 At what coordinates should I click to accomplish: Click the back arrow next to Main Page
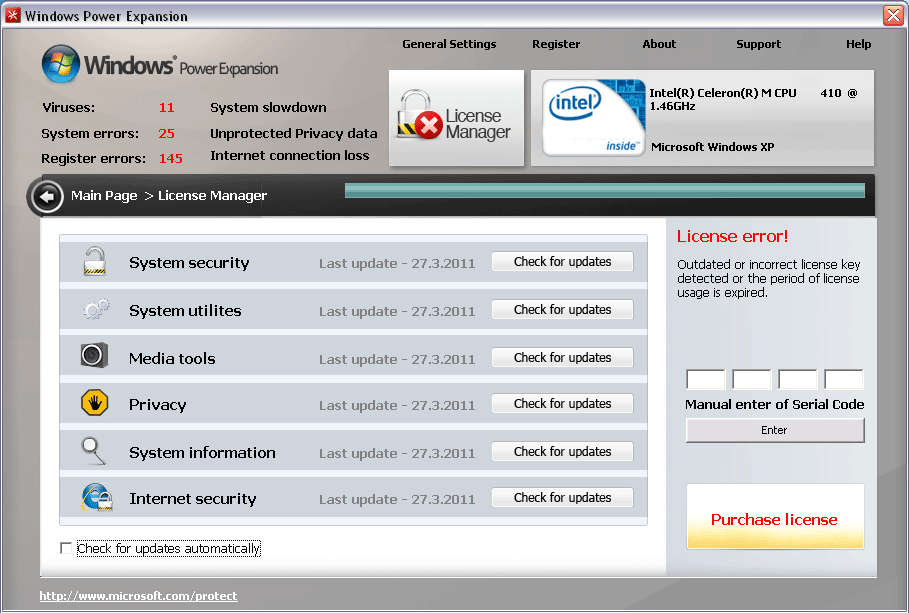pyautogui.click(x=46, y=196)
